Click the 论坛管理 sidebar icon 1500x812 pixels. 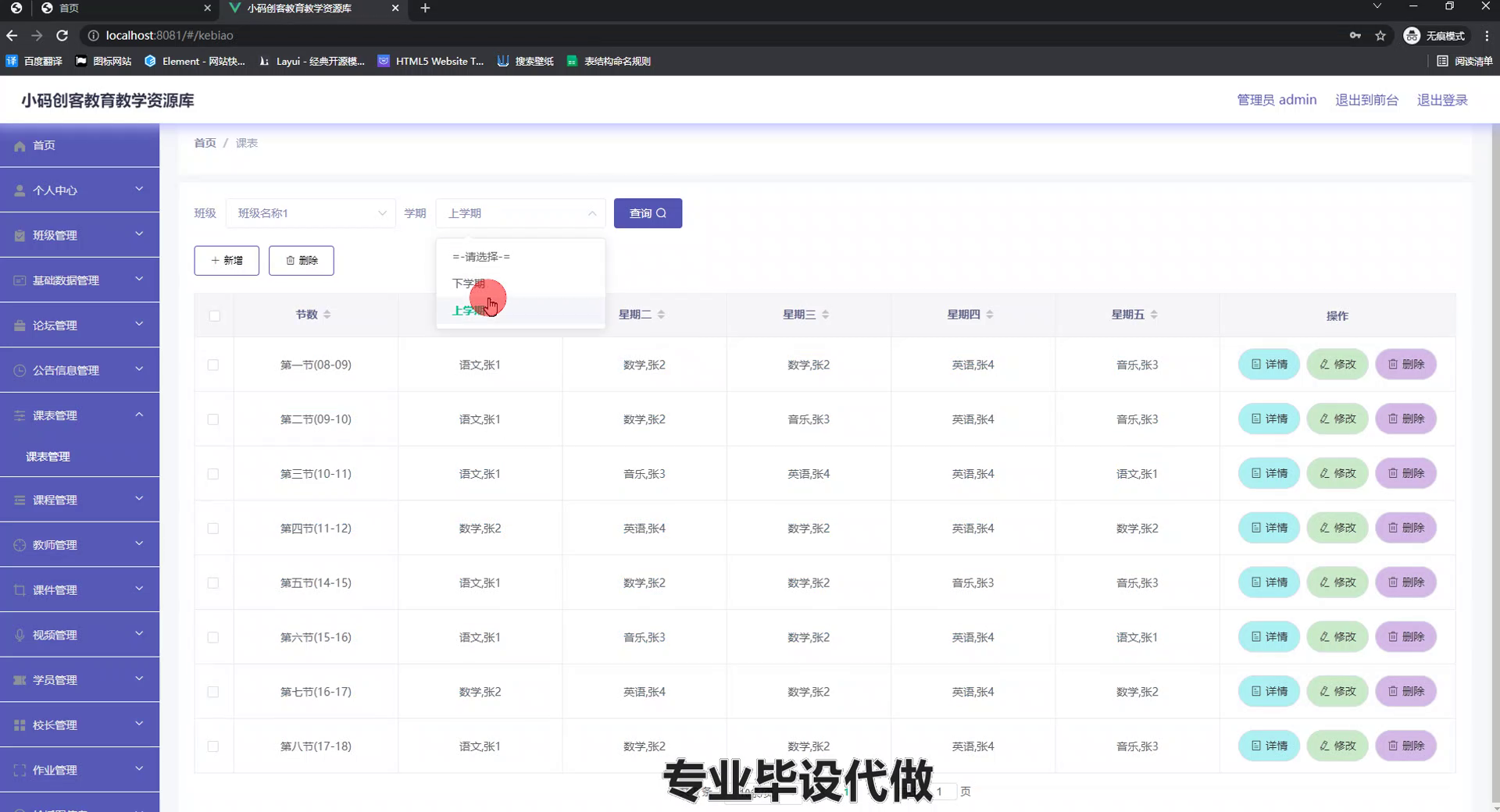coord(20,326)
